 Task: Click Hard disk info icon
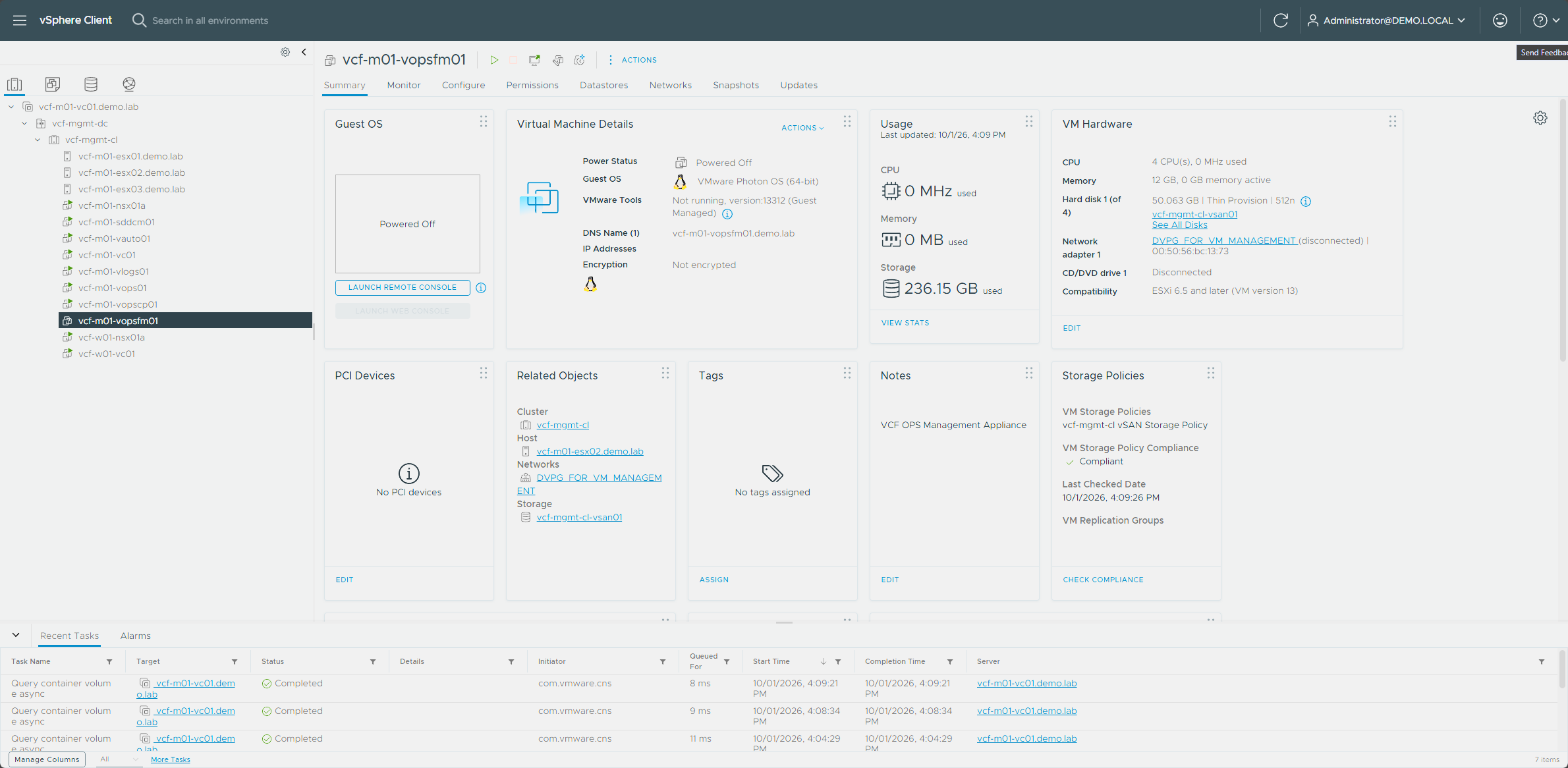[1306, 202]
